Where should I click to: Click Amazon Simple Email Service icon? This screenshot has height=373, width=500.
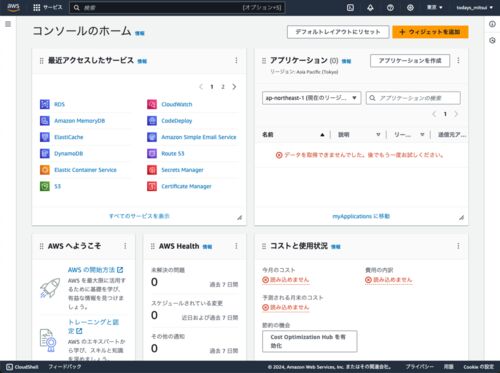click(x=152, y=137)
